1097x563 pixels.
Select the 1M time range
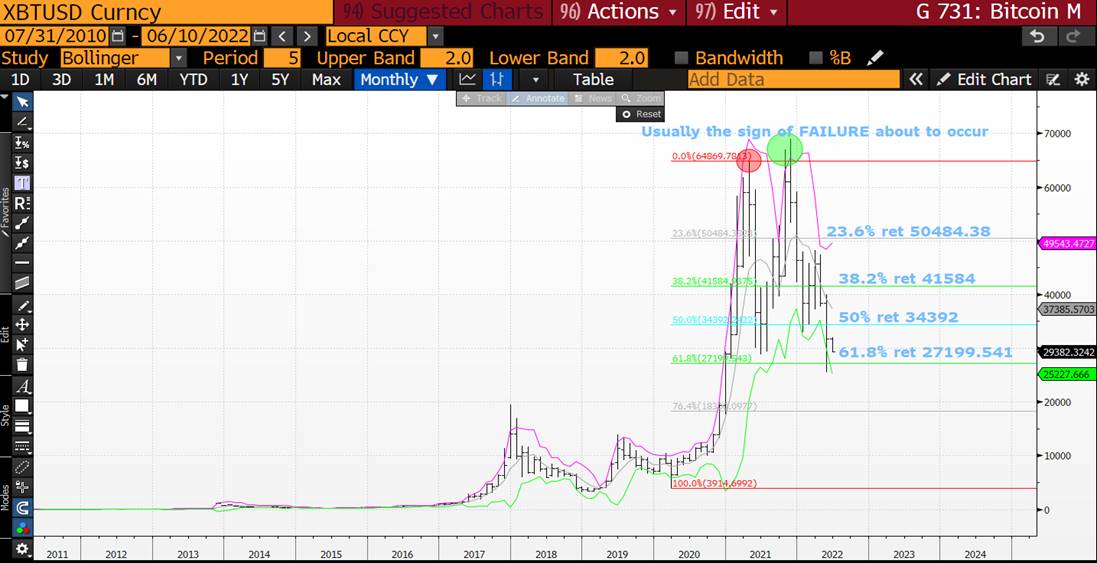click(x=104, y=80)
